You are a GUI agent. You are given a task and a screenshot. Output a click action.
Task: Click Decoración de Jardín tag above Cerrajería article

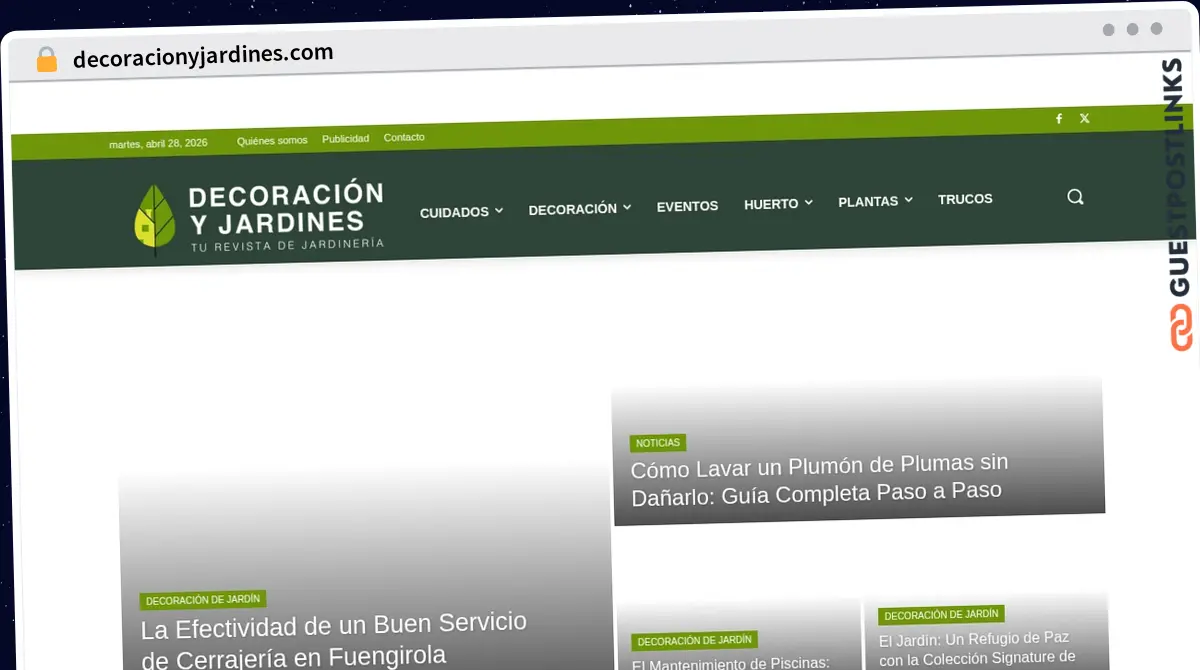[x=203, y=600]
